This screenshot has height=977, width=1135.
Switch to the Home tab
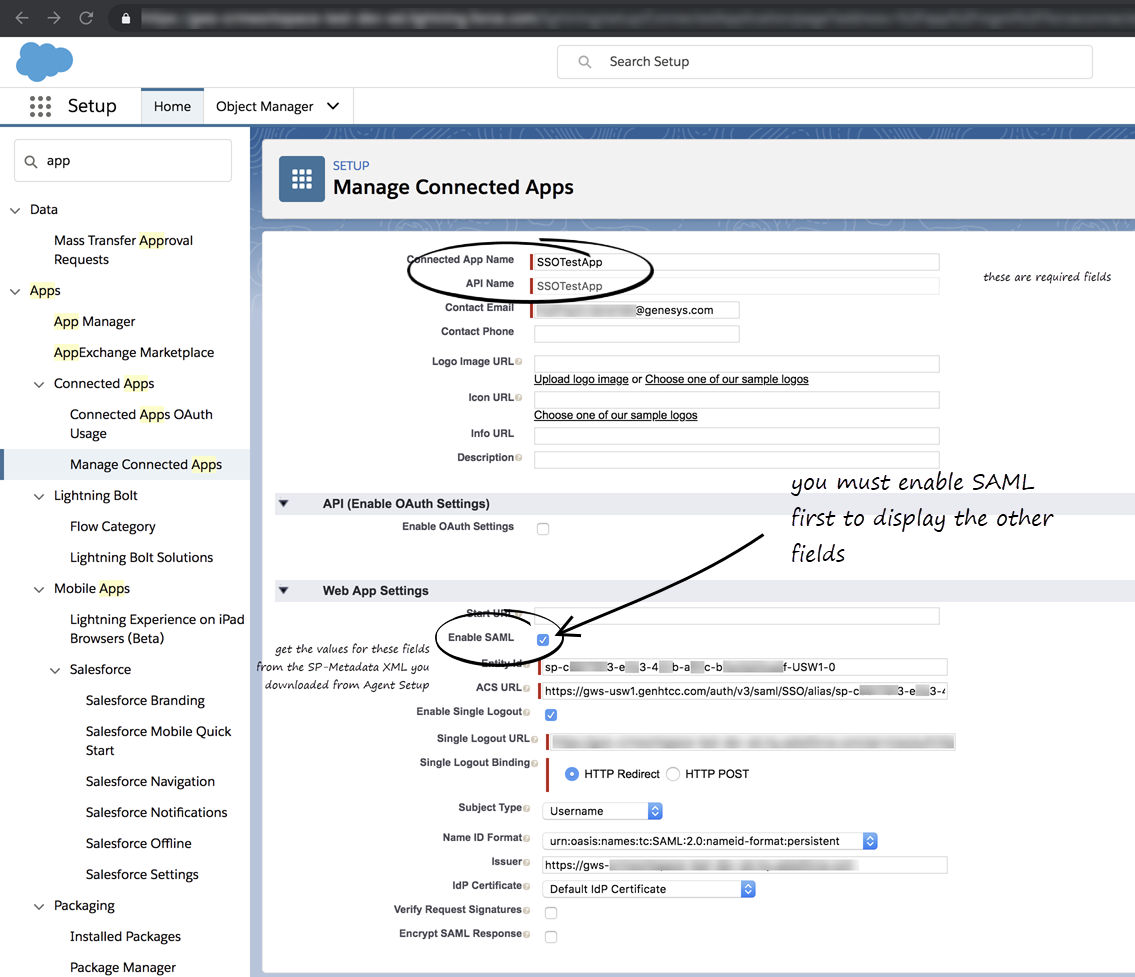pos(172,106)
